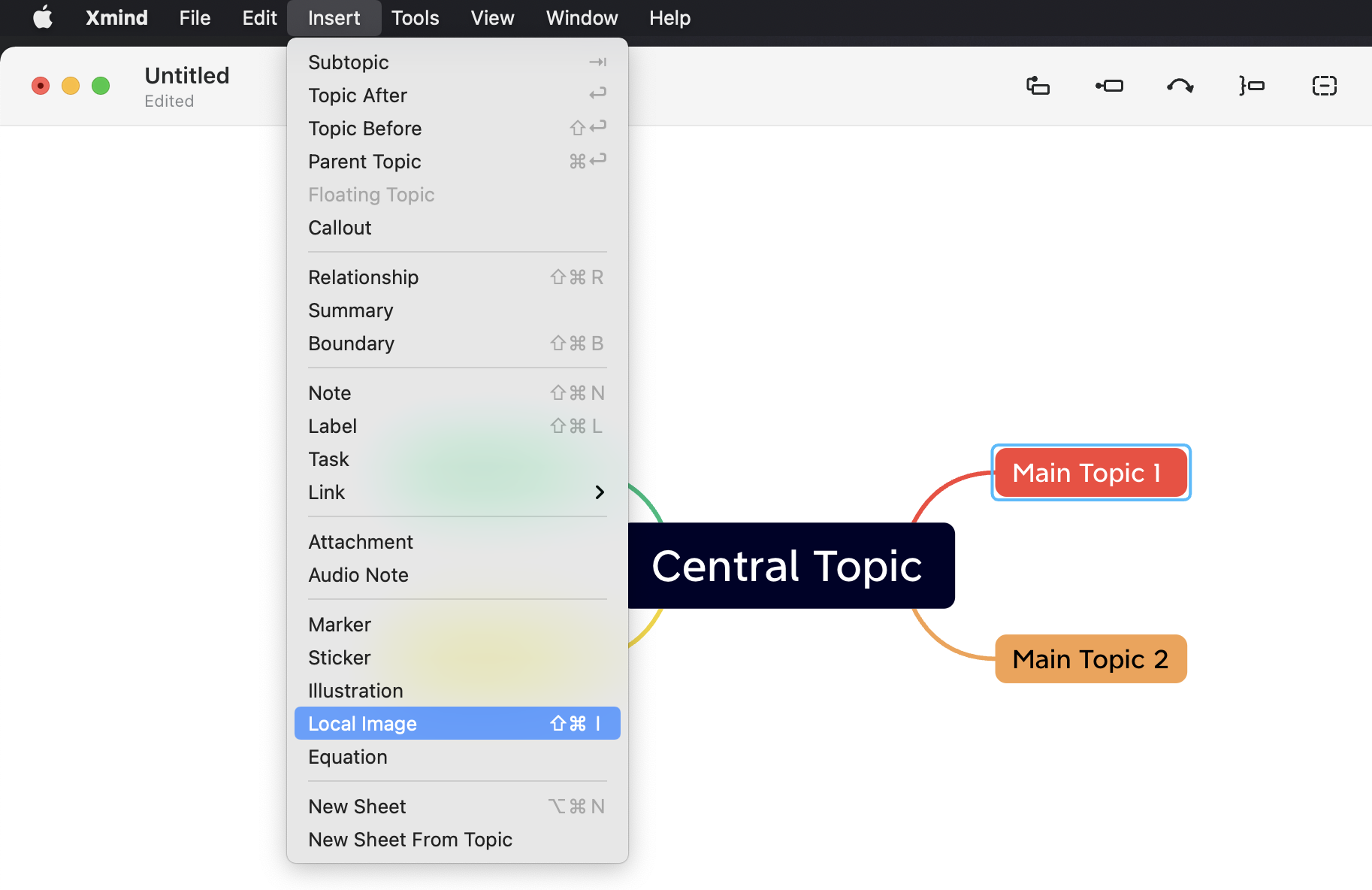Open the Tools menu
This screenshot has height=890, width=1372.
click(x=415, y=17)
